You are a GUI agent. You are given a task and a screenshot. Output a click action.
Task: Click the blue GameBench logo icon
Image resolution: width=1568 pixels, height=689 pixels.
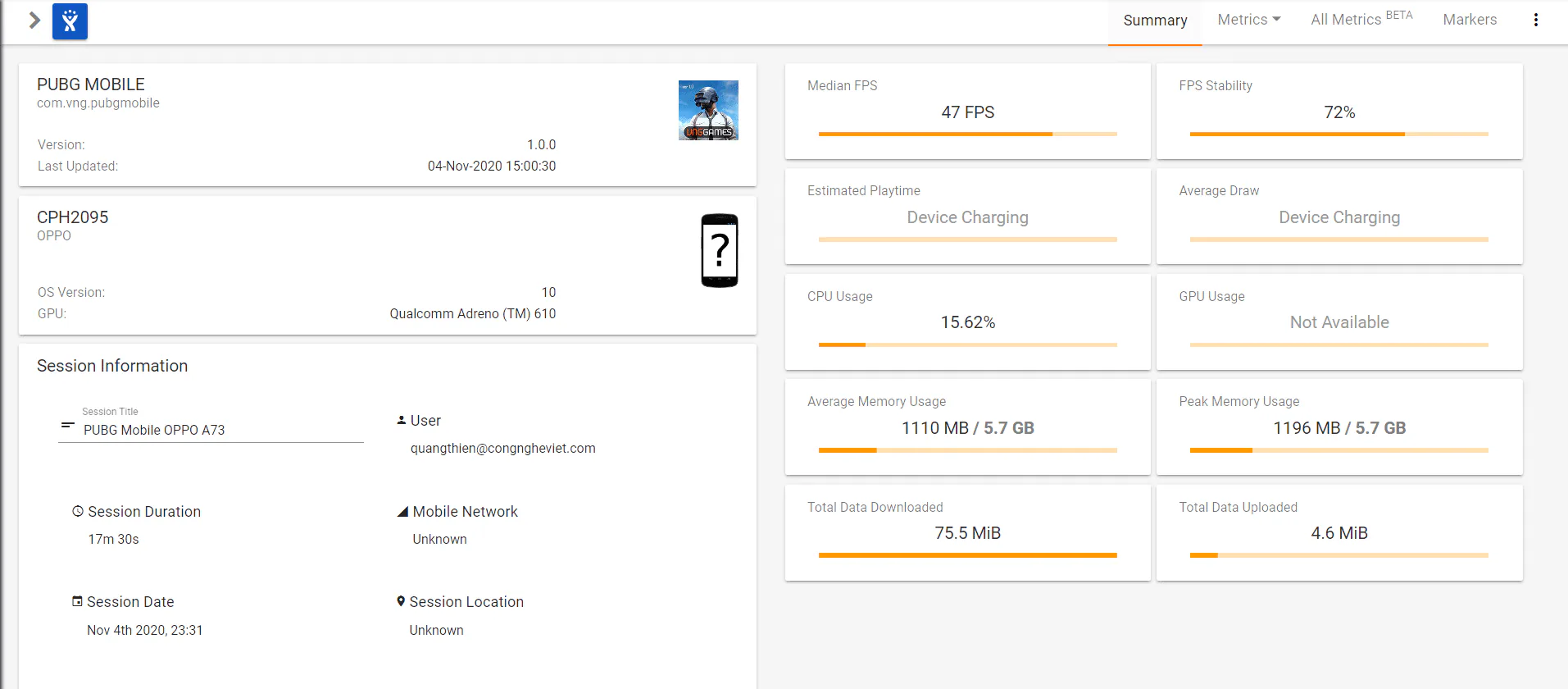tap(70, 21)
